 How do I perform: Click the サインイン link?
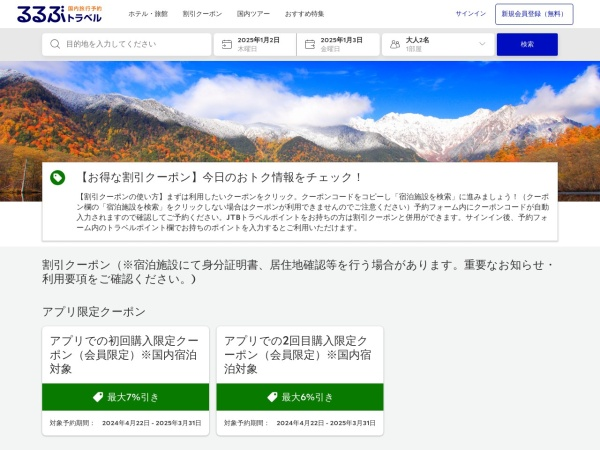click(471, 14)
